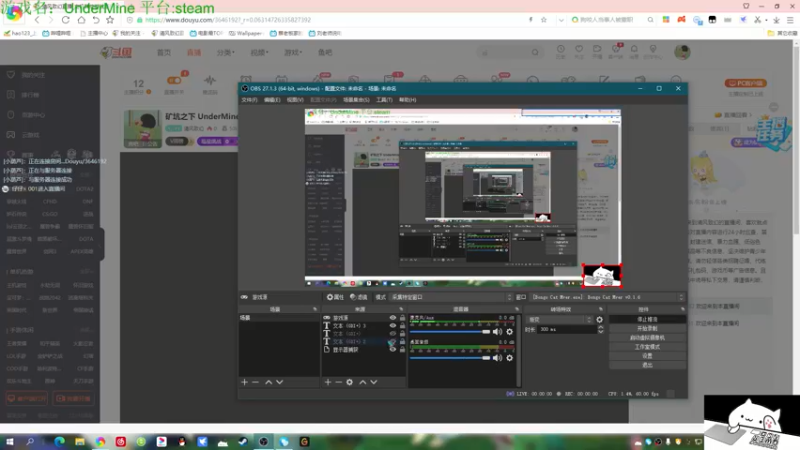800x450 pixels.
Task: Open source Filters button in OBS toolbar
Action: coord(359,297)
